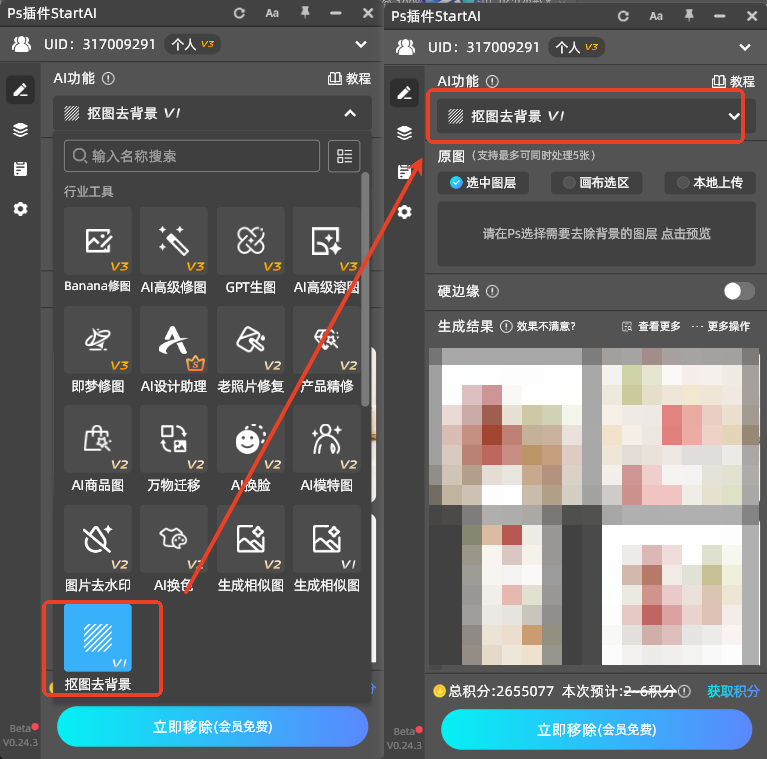Click the tool list scrollbar in left panel

tap(365, 289)
